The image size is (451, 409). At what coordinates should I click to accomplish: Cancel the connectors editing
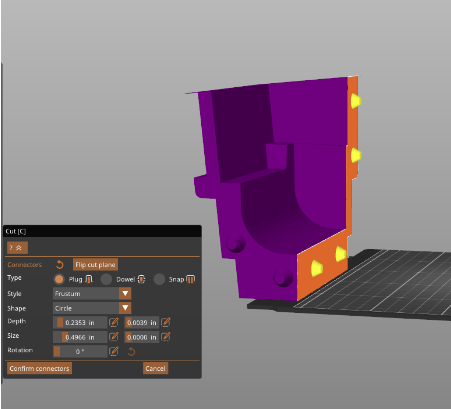coord(155,368)
